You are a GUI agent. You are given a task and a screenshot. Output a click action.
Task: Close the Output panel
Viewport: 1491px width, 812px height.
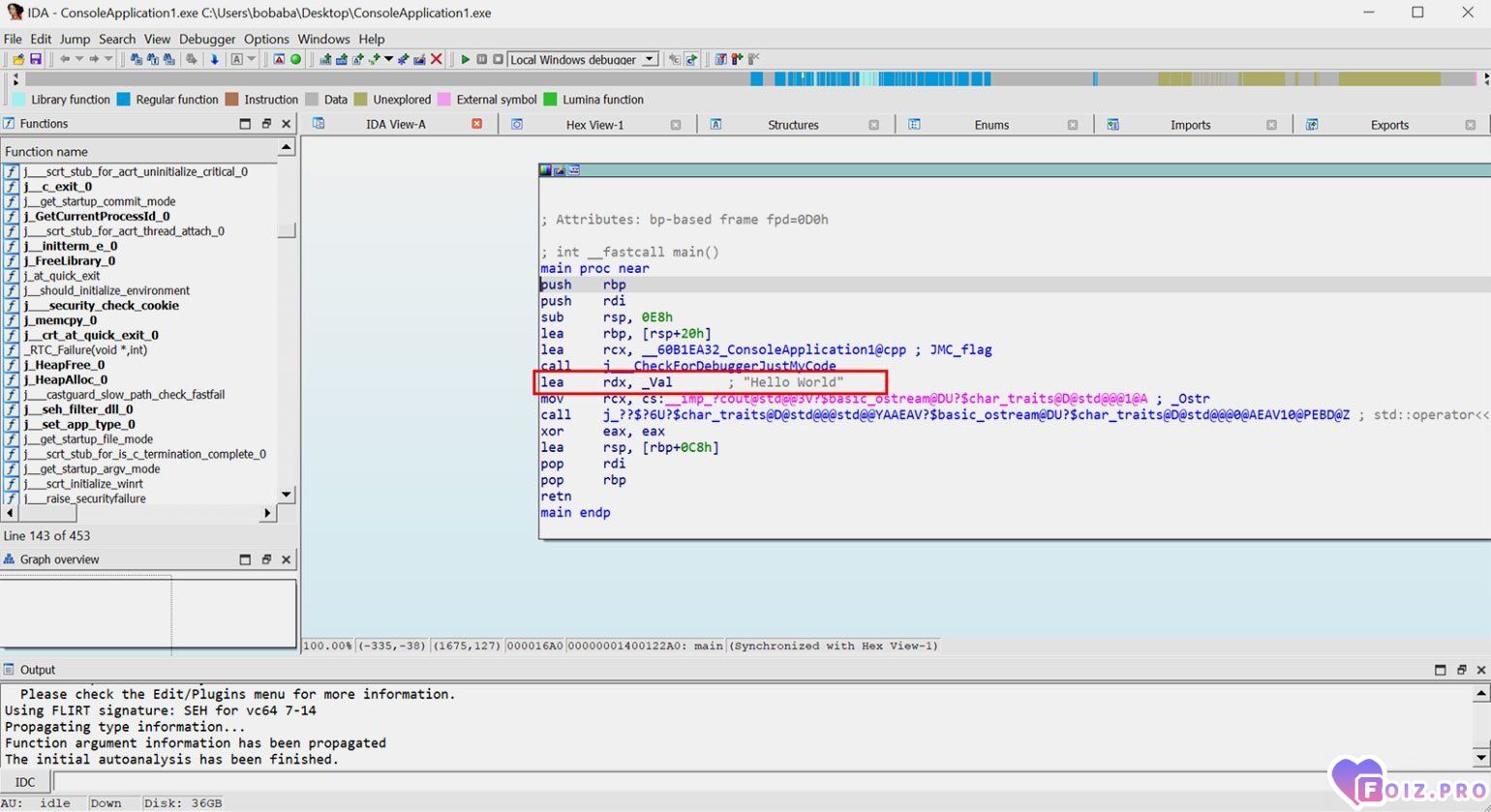click(1479, 670)
